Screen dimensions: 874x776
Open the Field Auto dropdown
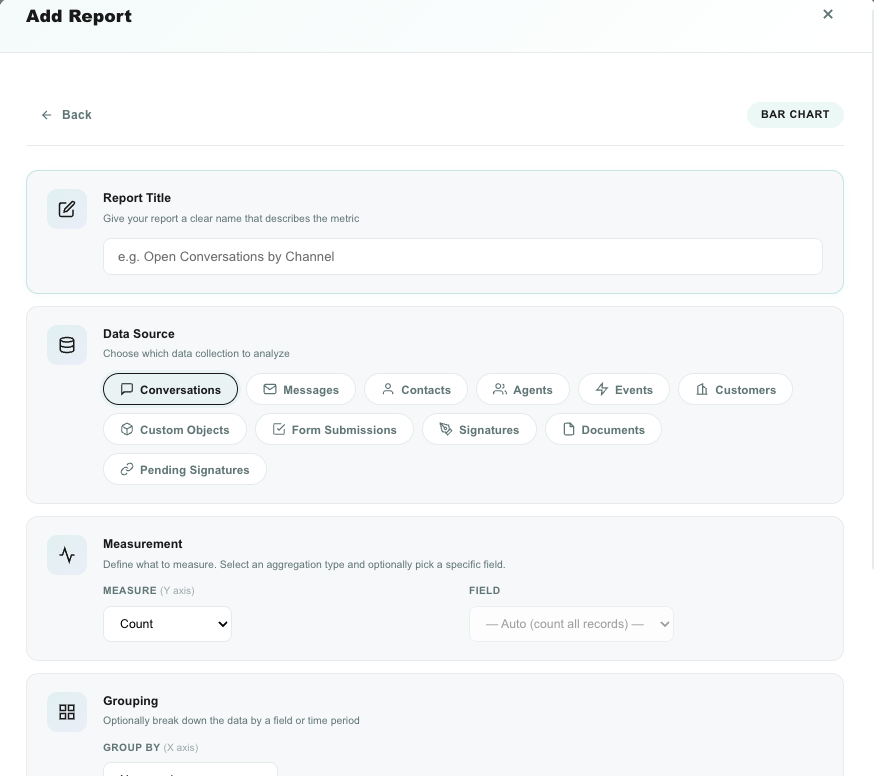pyautogui.click(x=571, y=624)
